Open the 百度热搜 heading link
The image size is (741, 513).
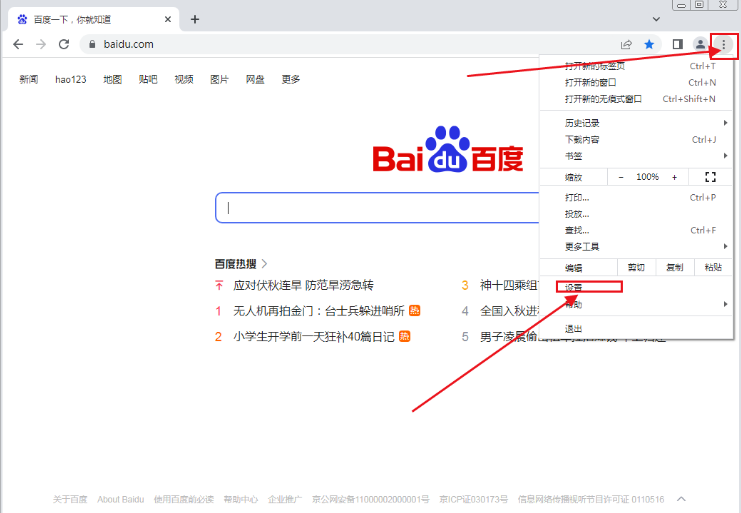pos(241,264)
